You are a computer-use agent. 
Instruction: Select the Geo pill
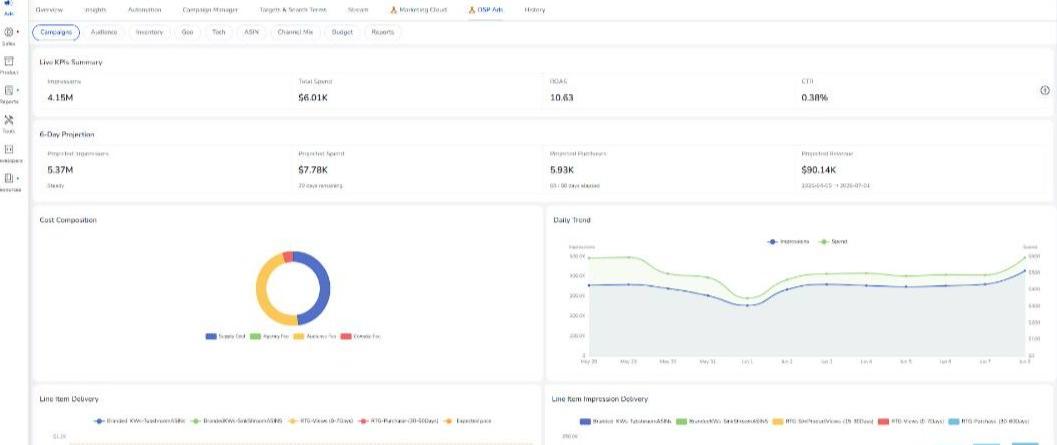[187, 32]
